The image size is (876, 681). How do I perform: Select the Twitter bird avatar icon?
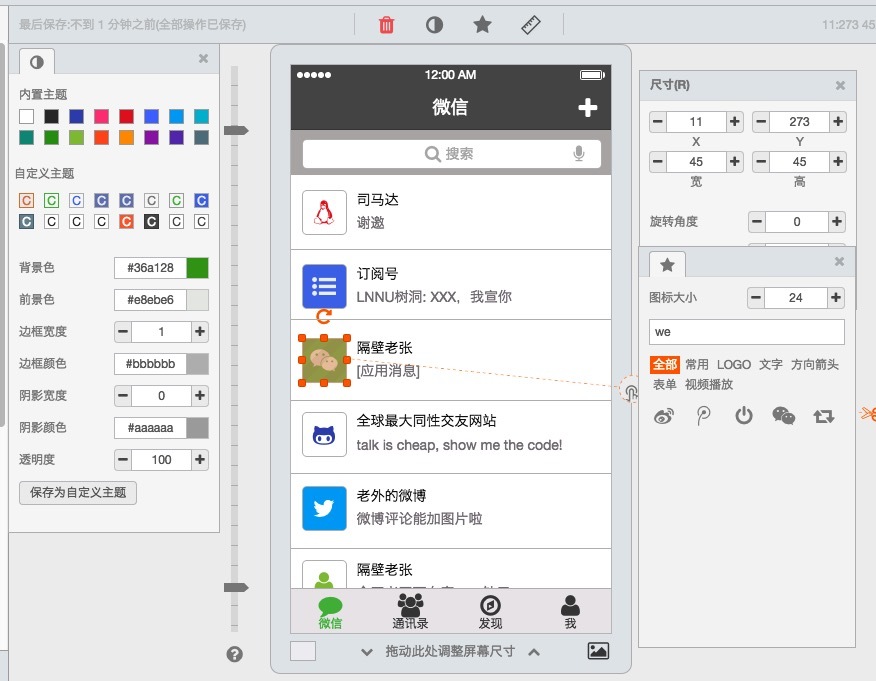tap(324, 508)
